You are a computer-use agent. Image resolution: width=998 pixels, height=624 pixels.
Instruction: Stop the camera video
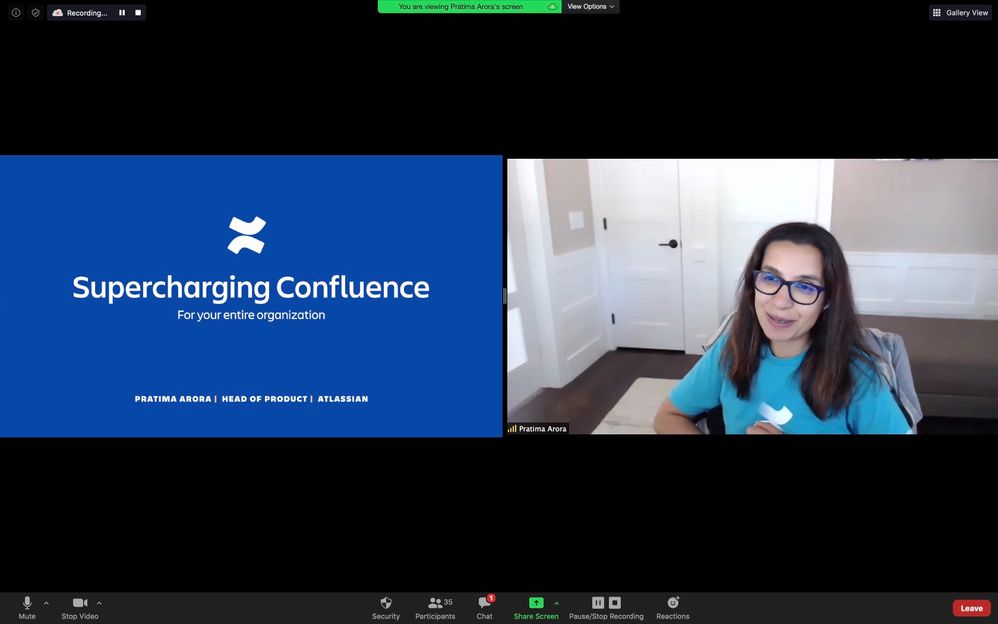point(80,607)
